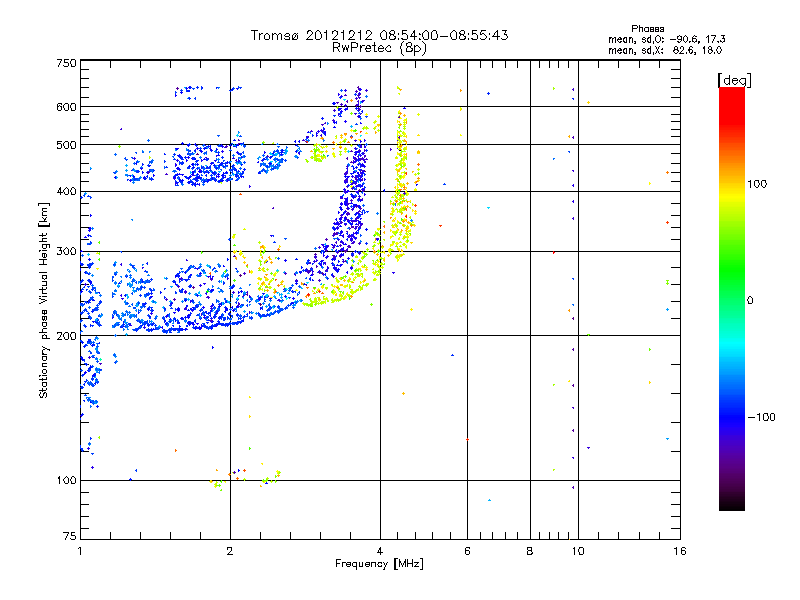Click the "2" frequency axis tick label
Viewport: 800px width, 600px height.
230,551
